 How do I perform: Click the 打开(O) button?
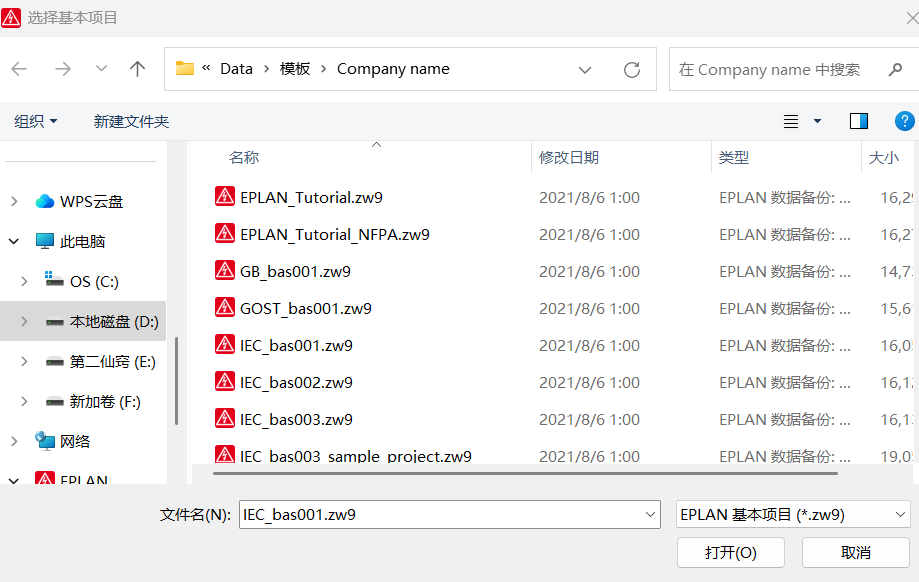point(730,552)
